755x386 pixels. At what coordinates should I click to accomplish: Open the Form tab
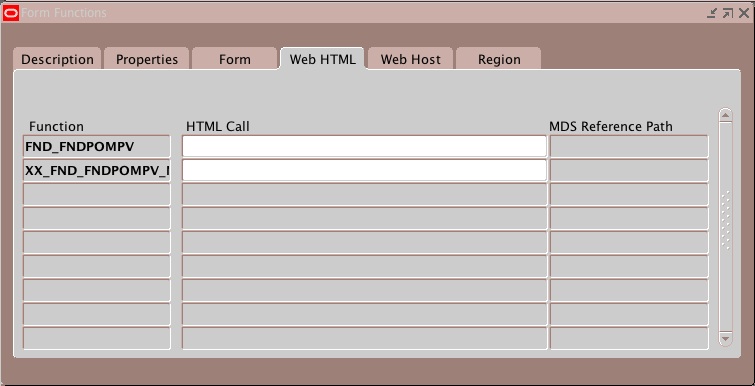[234, 59]
